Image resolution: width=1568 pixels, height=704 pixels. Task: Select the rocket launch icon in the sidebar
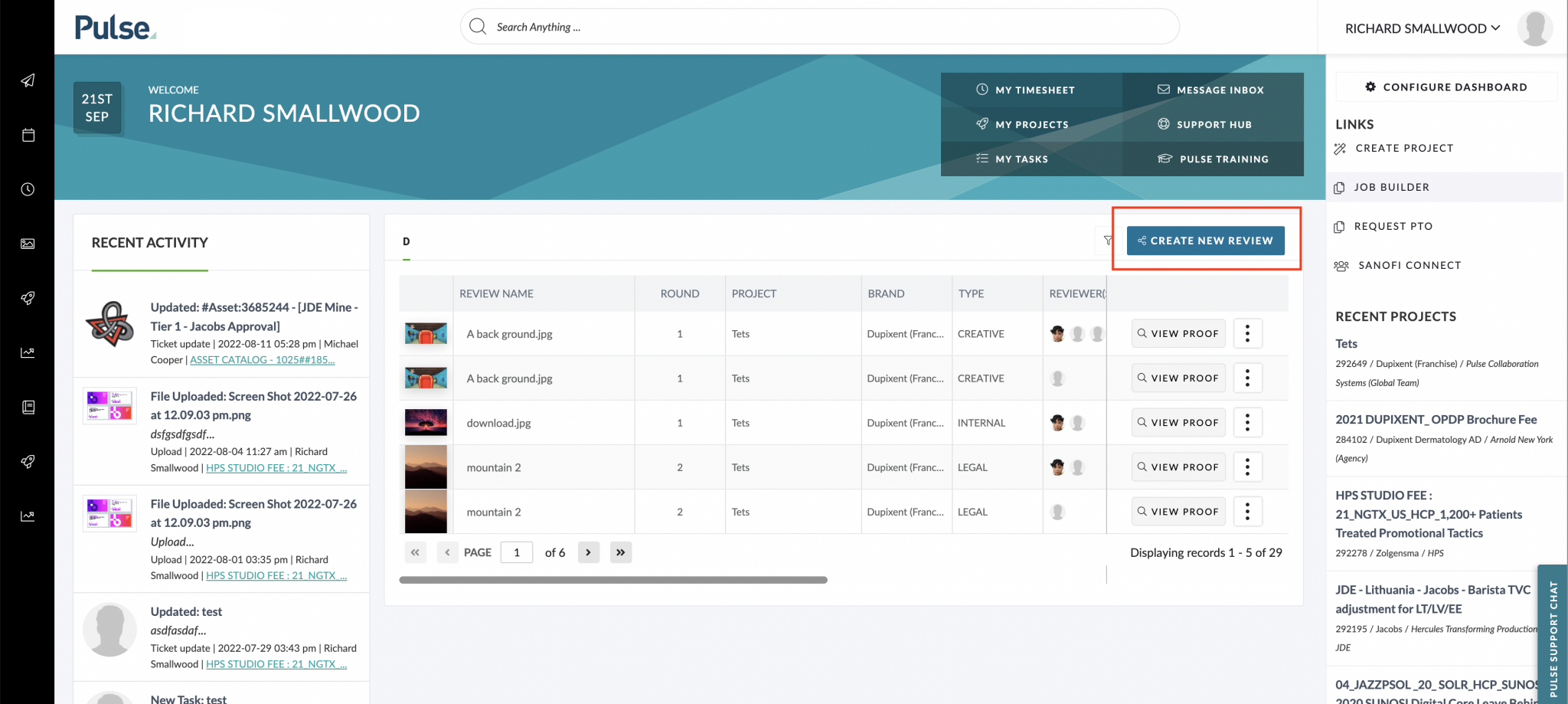[28, 298]
